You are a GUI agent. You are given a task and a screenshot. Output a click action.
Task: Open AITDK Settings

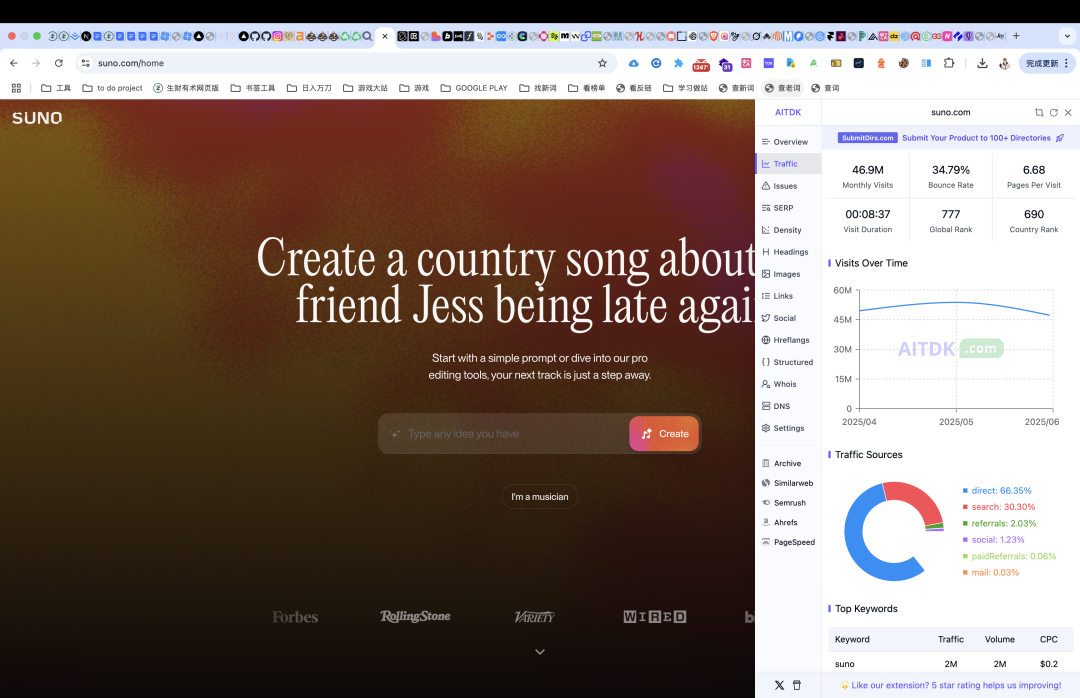pos(785,429)
